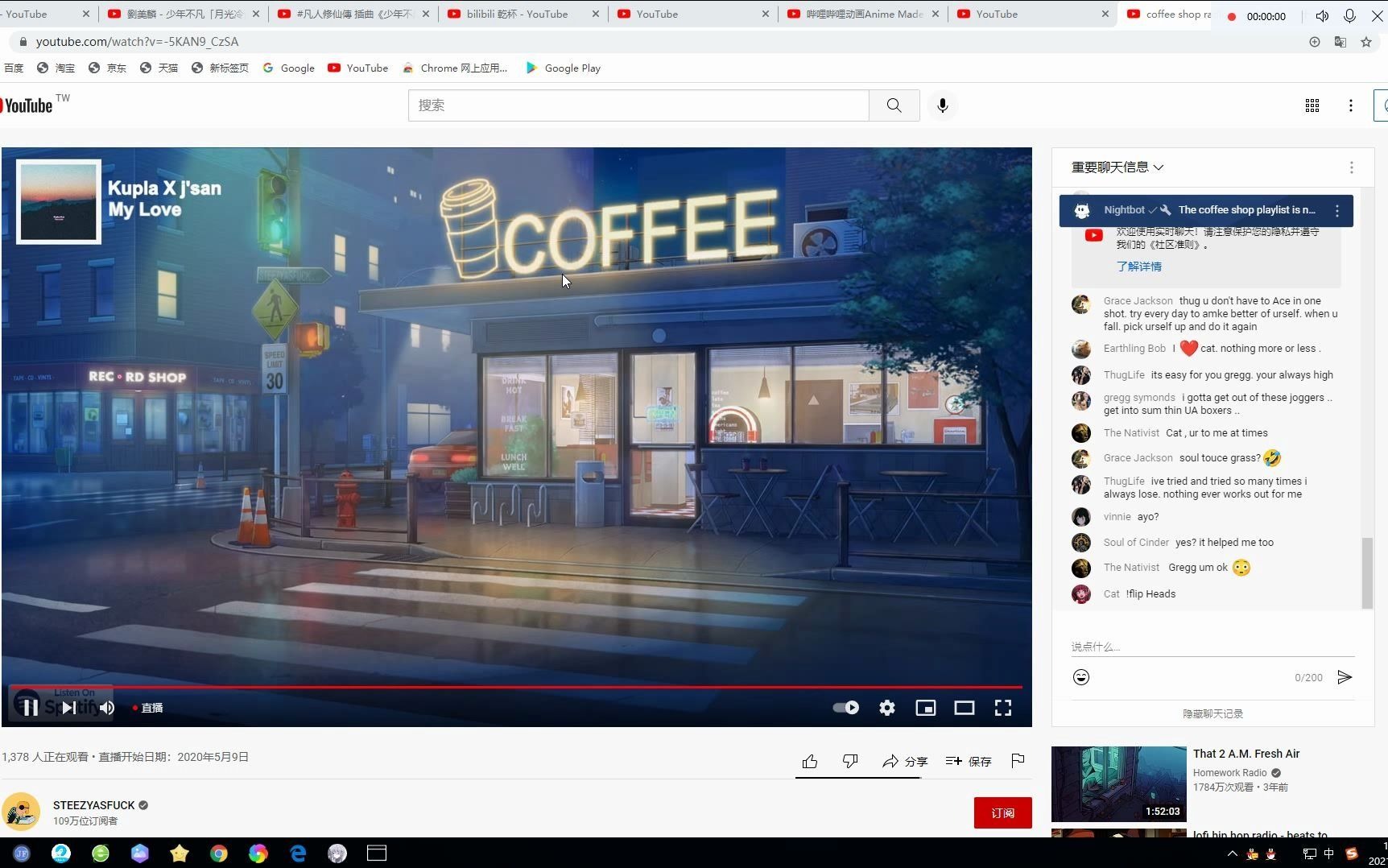Activate voice search microphone
The height and width of the screenshot is (868, 1388).
point(942,105)
